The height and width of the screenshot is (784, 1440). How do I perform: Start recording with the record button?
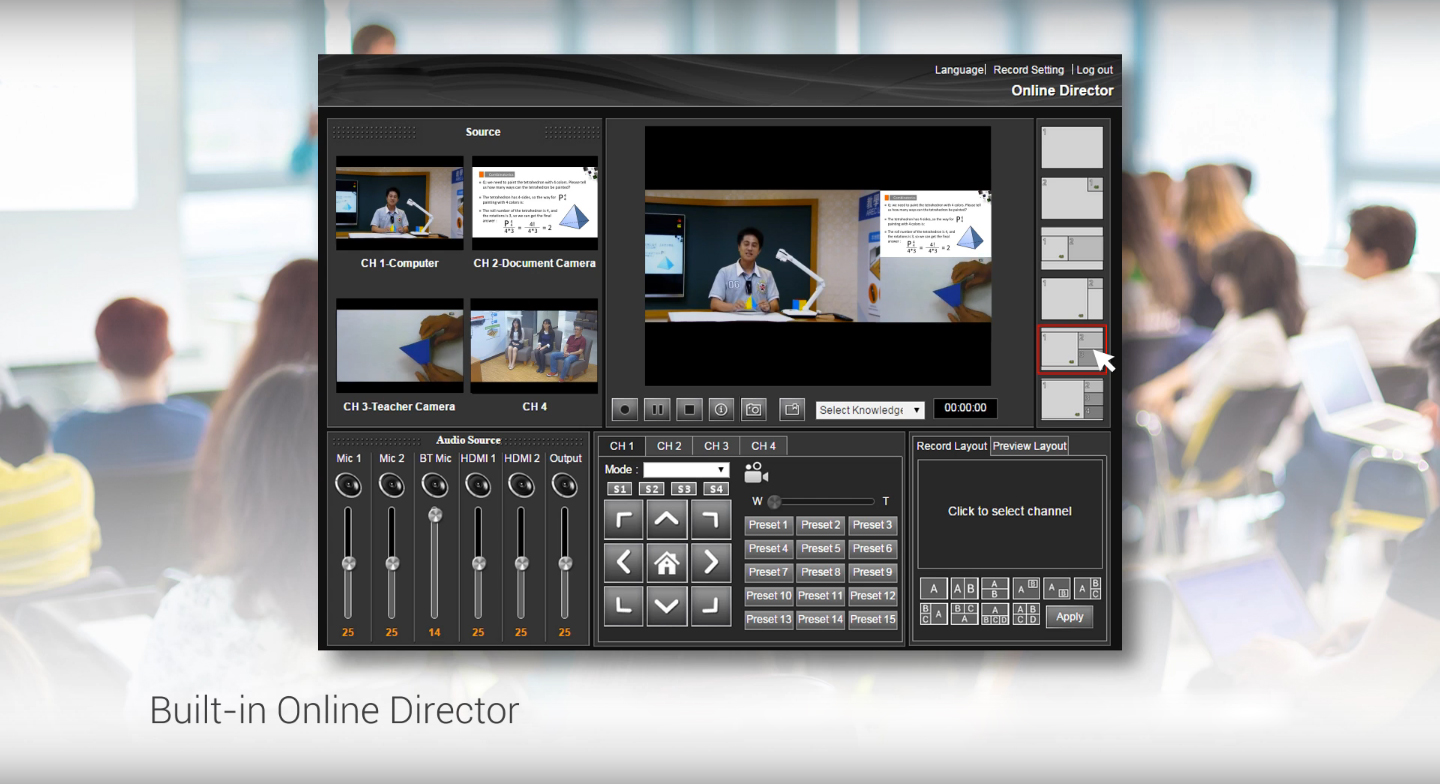click(625, 409)
